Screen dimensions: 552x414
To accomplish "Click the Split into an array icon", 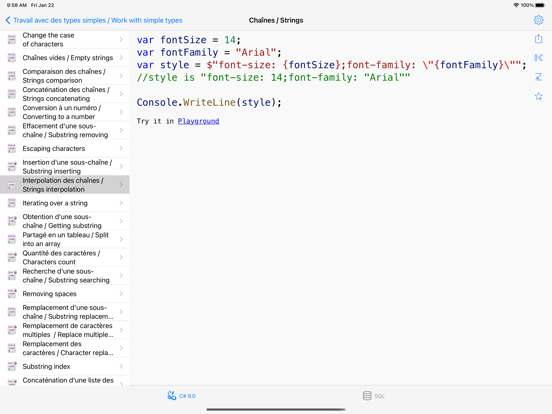I will click(x=12, y=239).
